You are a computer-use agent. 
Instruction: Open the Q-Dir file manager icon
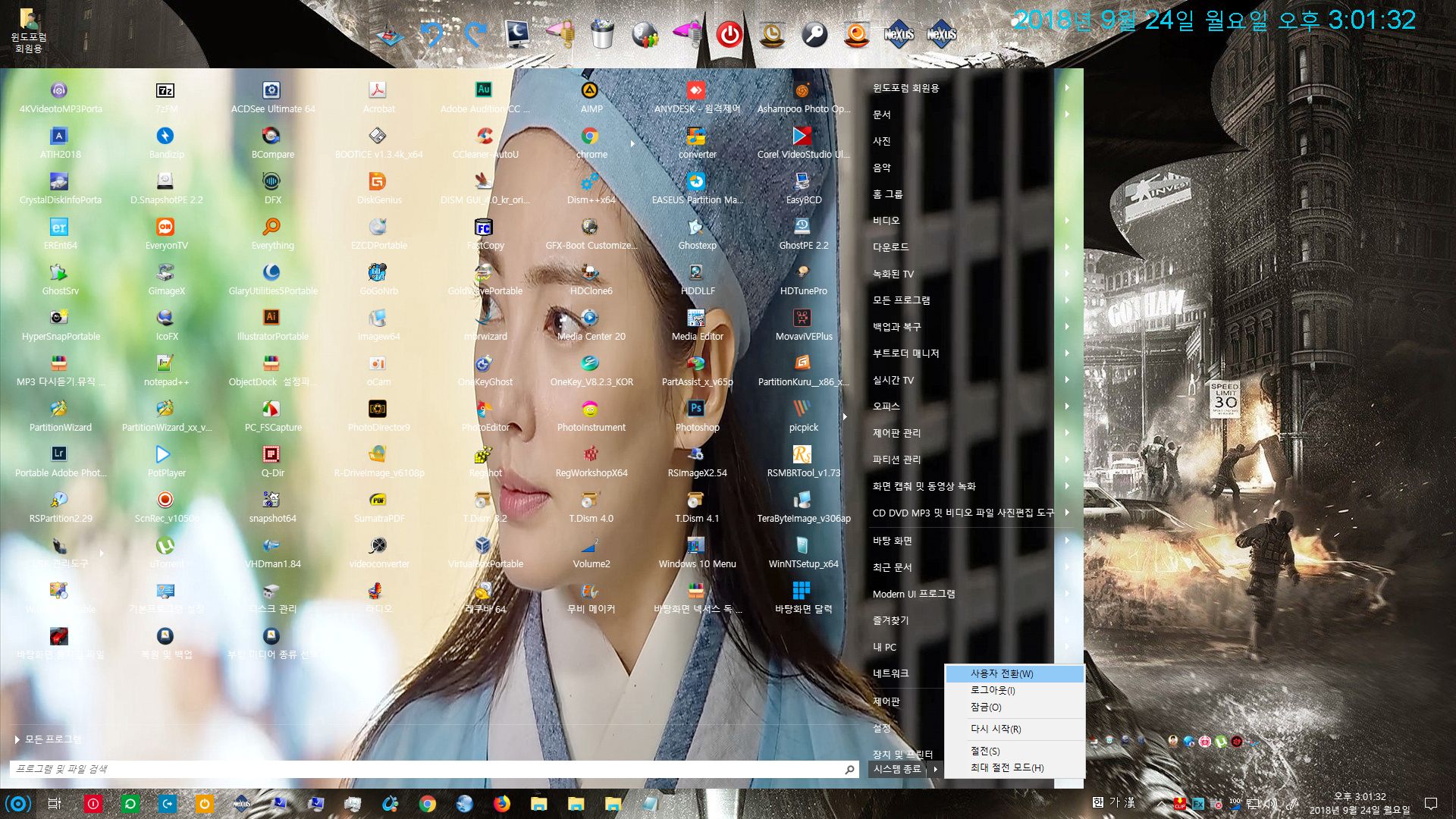coord(271,456)
